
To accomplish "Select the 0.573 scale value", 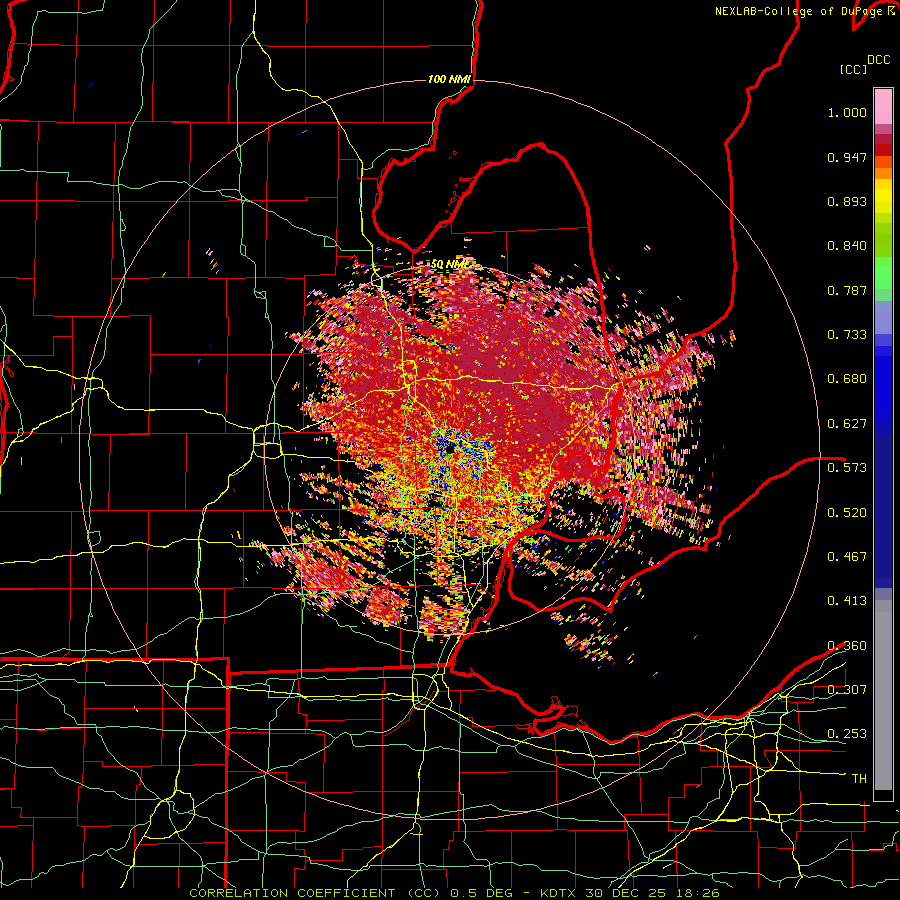I will pyautogui.click(x=847, y=468).
